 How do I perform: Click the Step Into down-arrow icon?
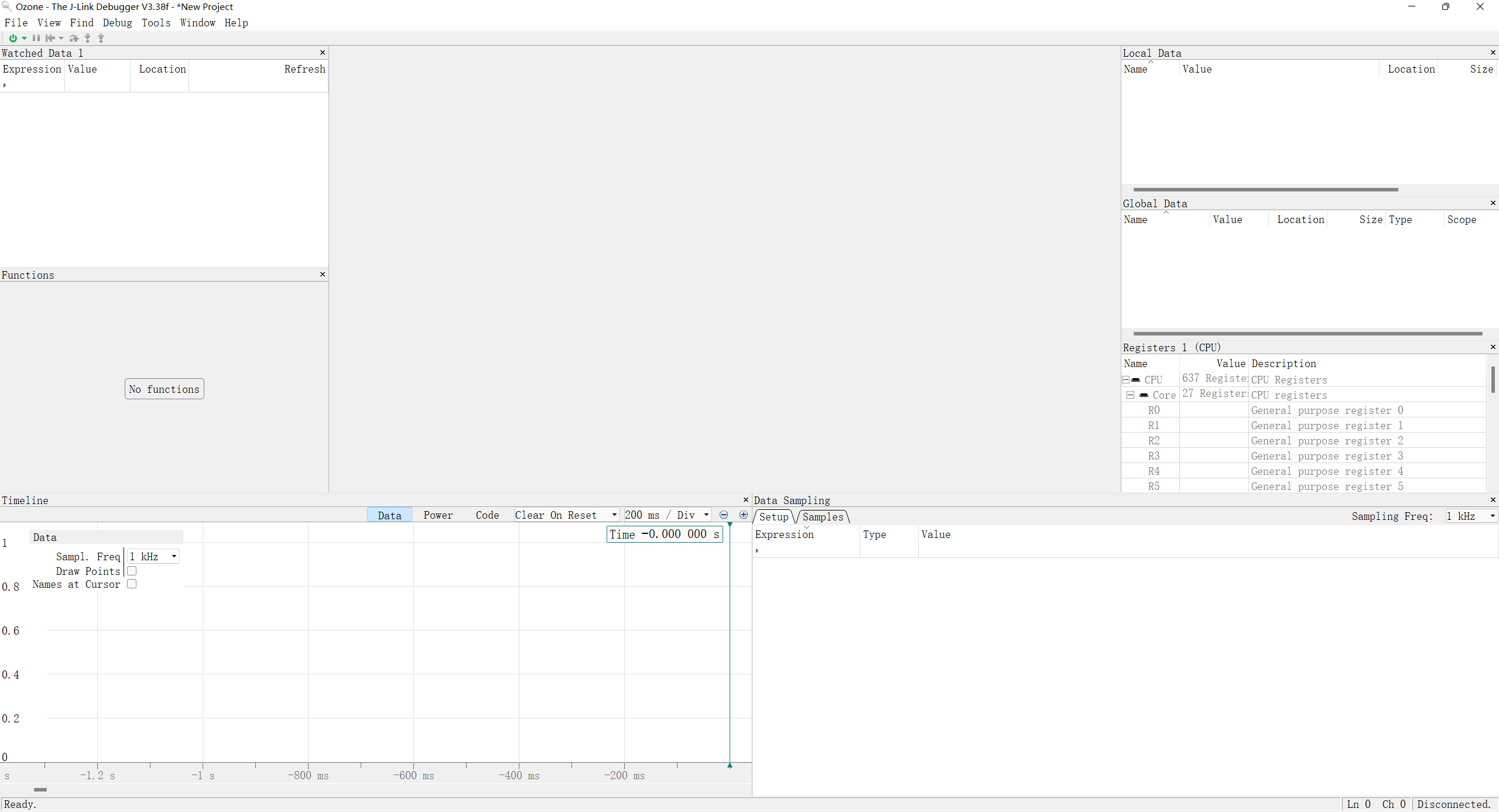pyautogui.click(x=87, y=38)
